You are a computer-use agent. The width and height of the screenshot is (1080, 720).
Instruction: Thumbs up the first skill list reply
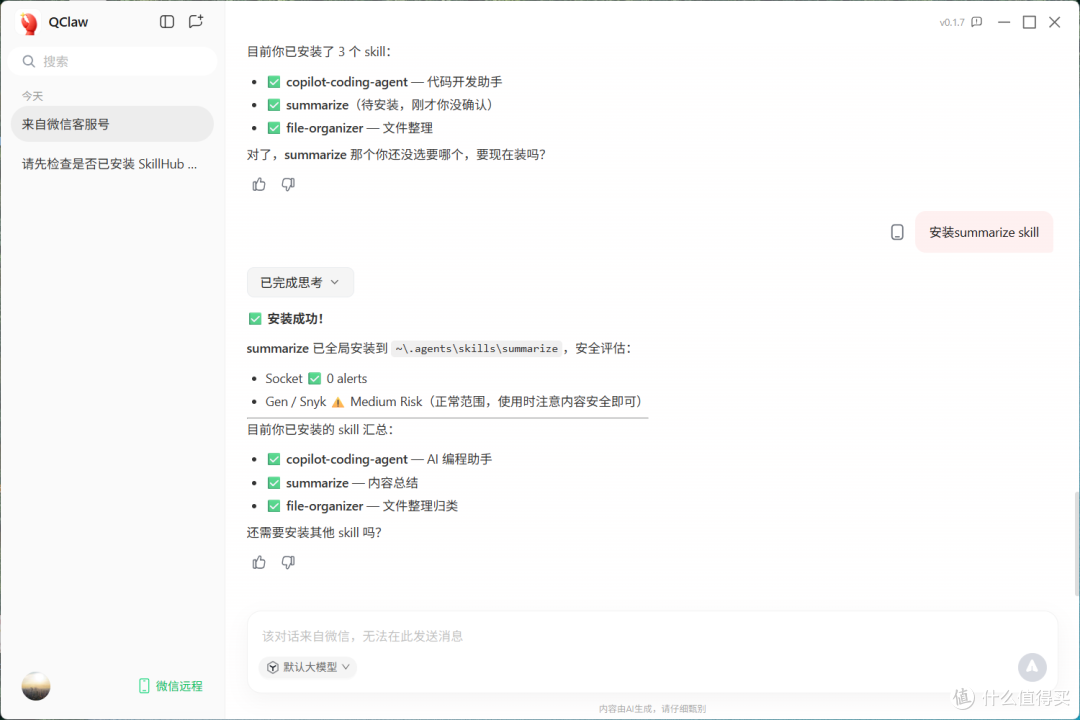coord(259,184)
